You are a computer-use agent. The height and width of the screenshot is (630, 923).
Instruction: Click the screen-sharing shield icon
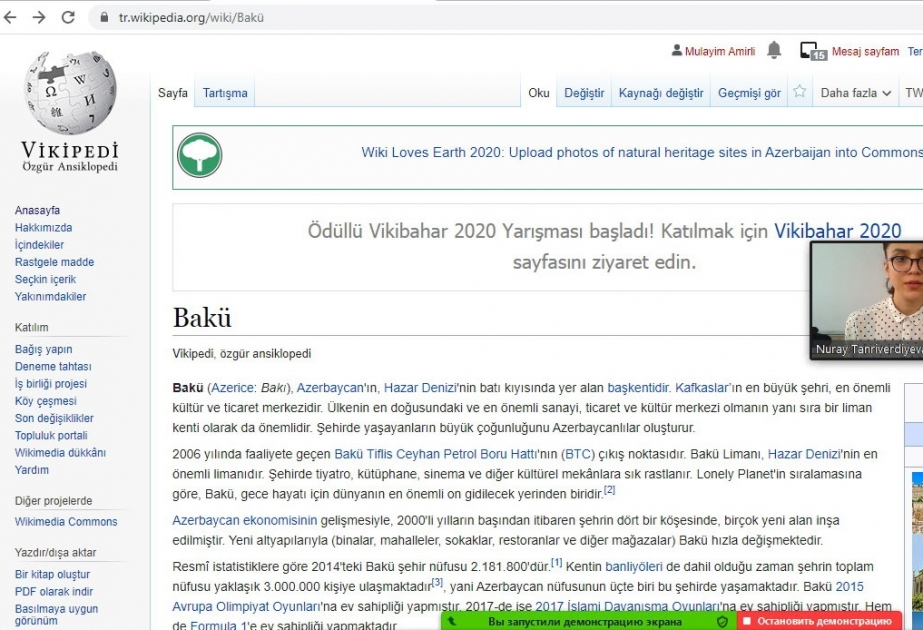pos(723,621)
